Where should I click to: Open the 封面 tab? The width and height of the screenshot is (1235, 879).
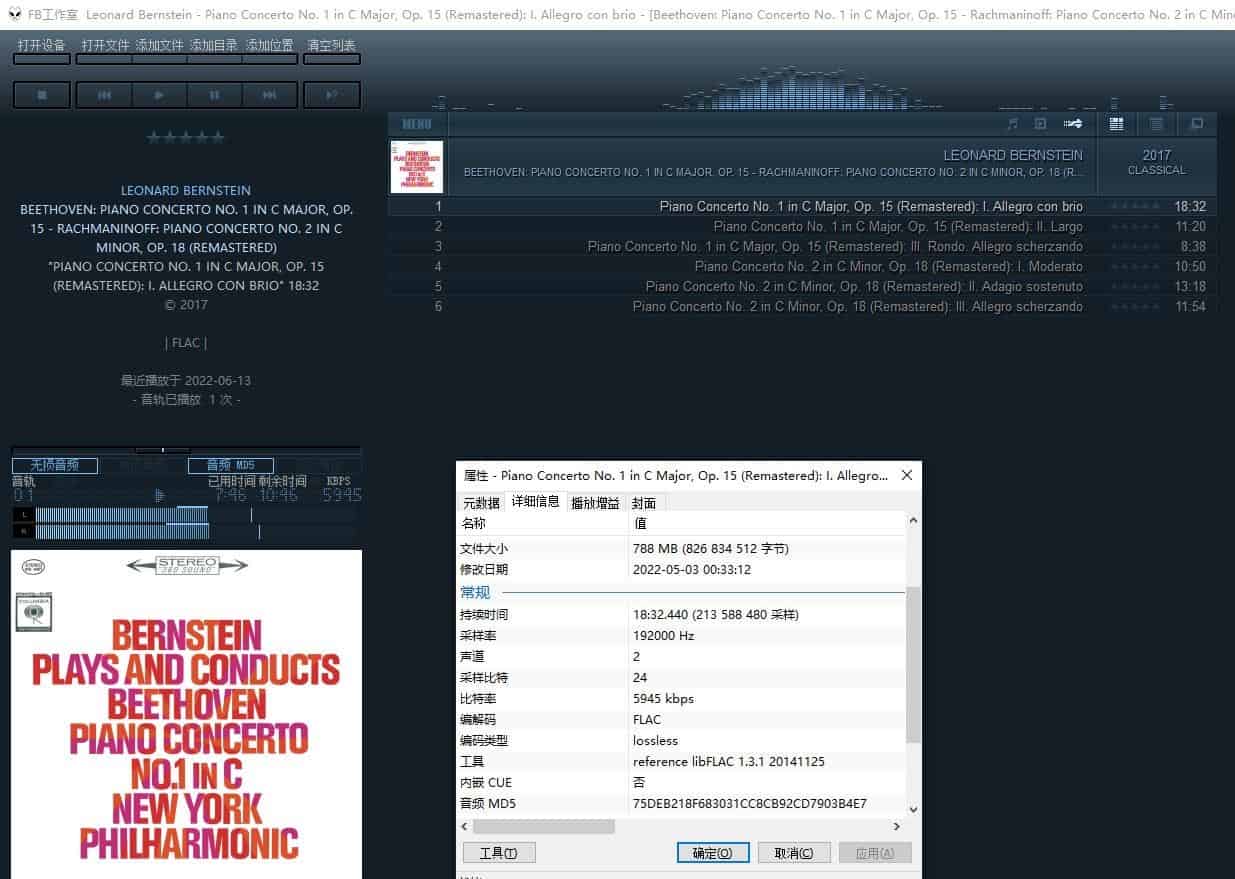[644, 503]
